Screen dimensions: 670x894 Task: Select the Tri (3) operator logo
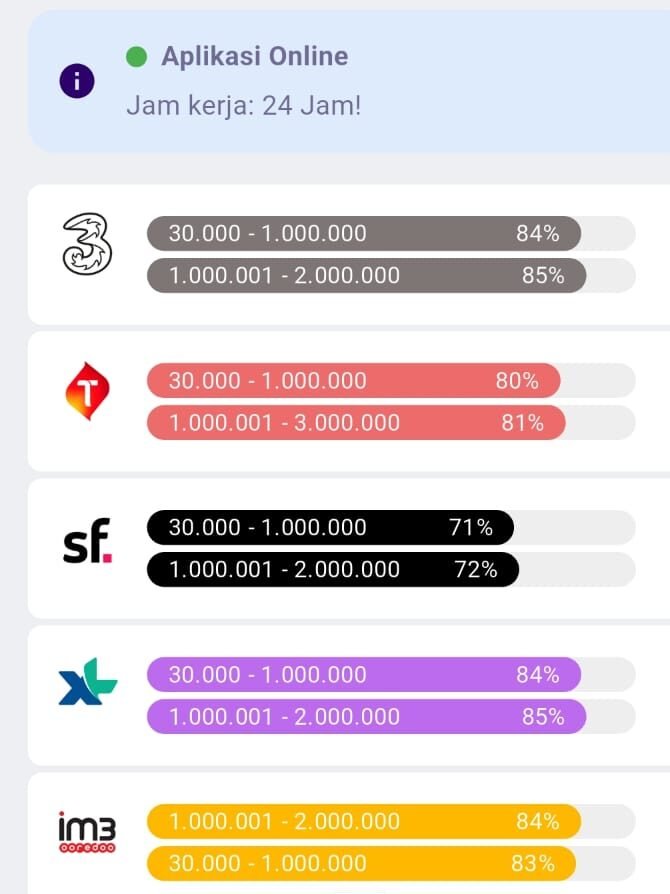(87, 244)
